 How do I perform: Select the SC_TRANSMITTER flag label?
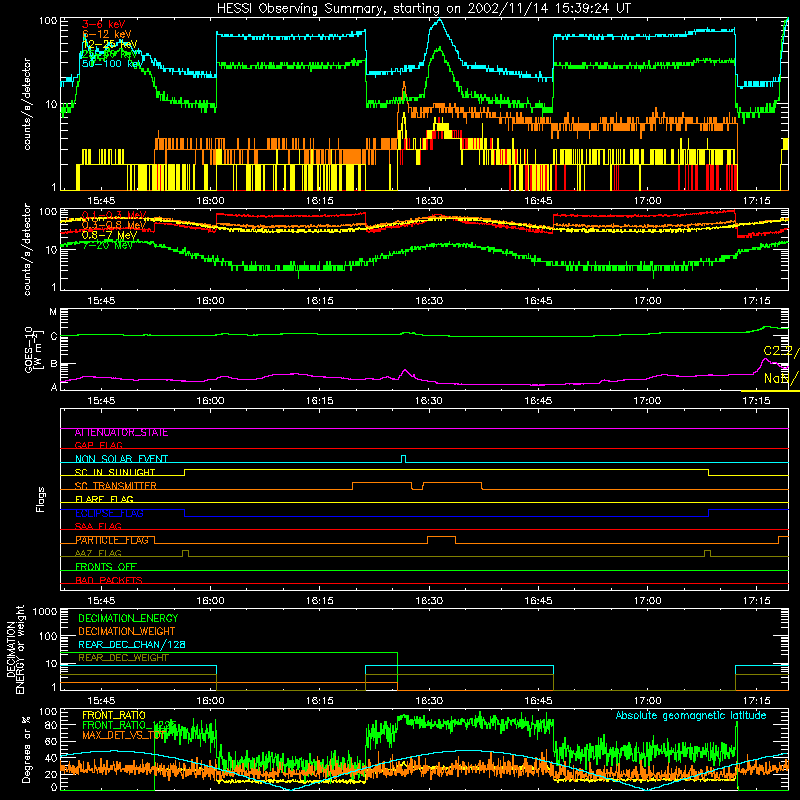(x=116, y=486)
